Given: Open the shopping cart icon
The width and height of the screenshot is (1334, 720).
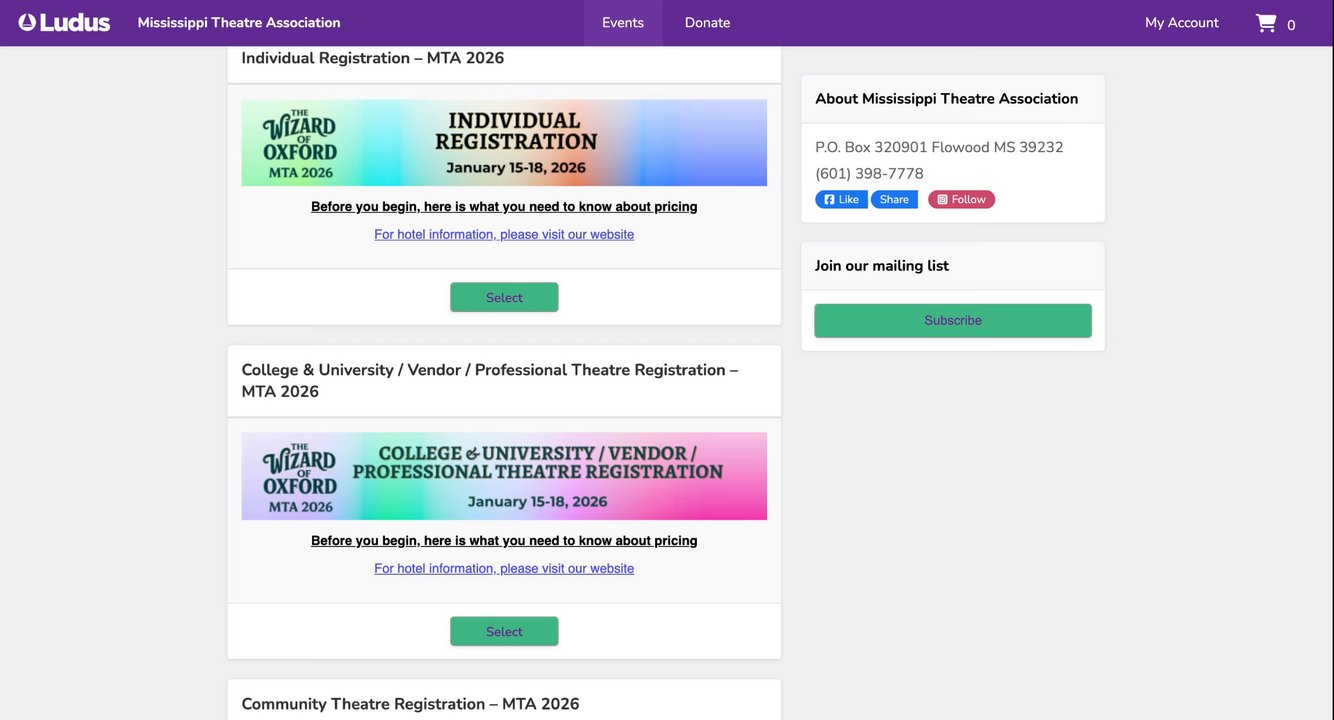Looking at the screenshot, I should click(1266, 23).
